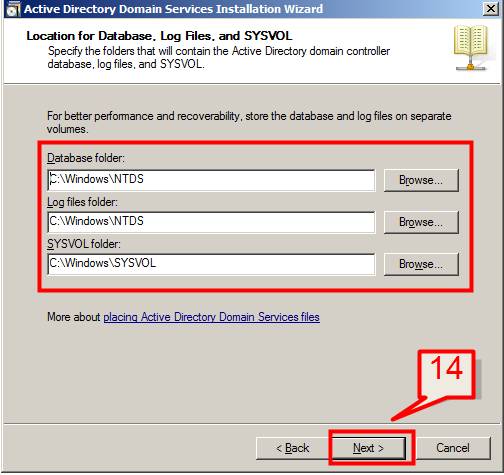Focus the Database folder path field
The height and width of the screenshot is (475, 504).
click(x=211, y=180)
